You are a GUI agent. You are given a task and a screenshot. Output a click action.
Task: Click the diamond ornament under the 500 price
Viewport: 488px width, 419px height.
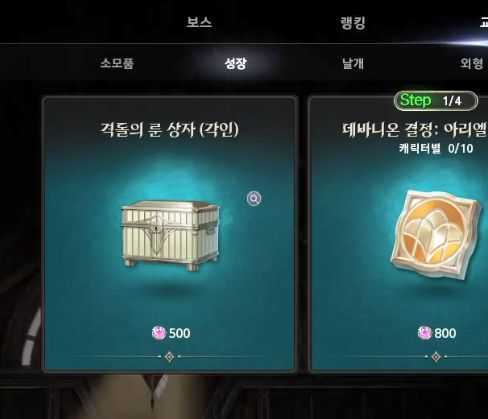[170, 357]
